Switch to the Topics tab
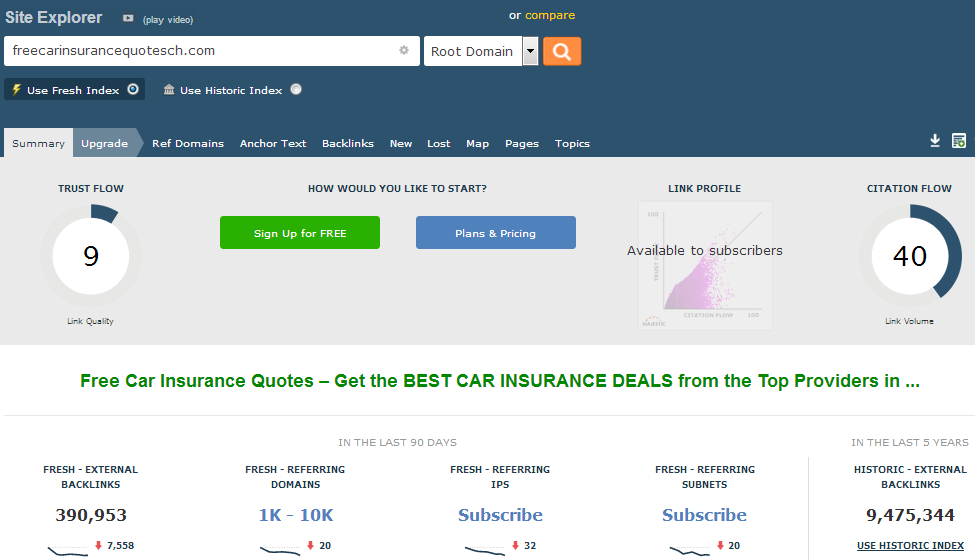 (572, 144)
